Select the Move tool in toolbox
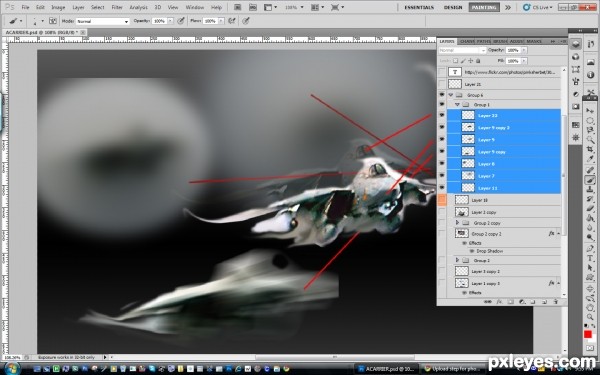Image resolution: width=600 pixels, height=375 pixels. pos(590,110)
